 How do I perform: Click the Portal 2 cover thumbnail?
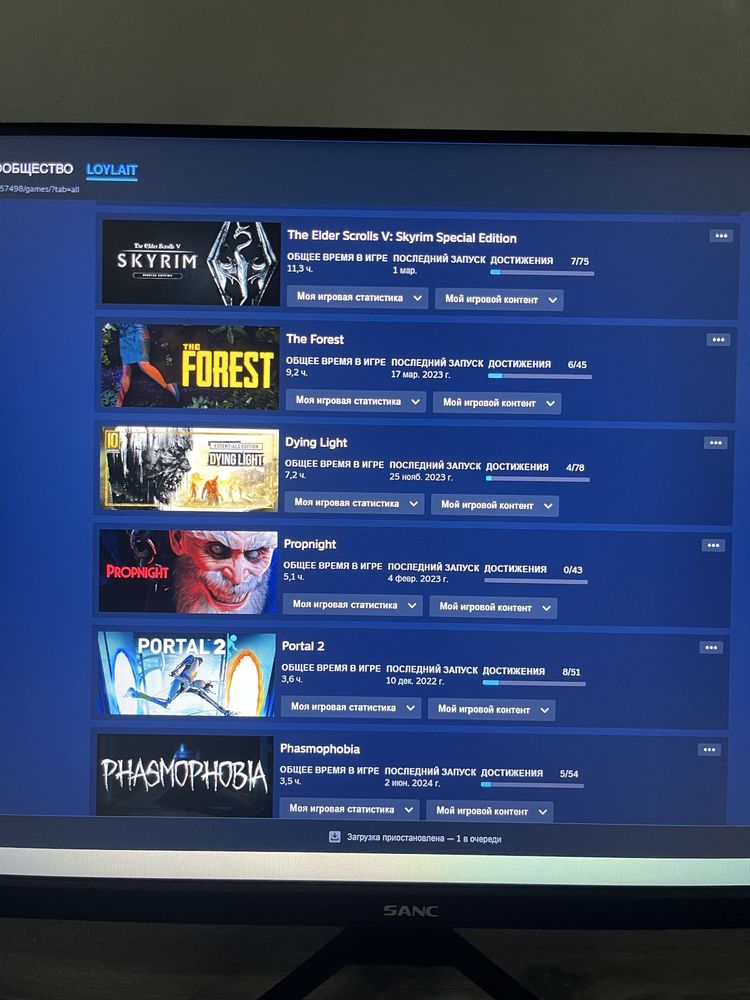point(187,674)
